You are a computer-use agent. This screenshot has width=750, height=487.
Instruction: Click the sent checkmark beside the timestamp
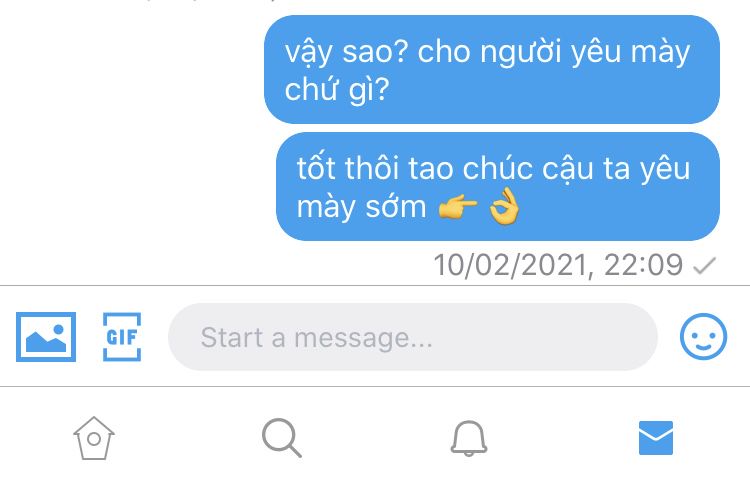coord(704,266)
